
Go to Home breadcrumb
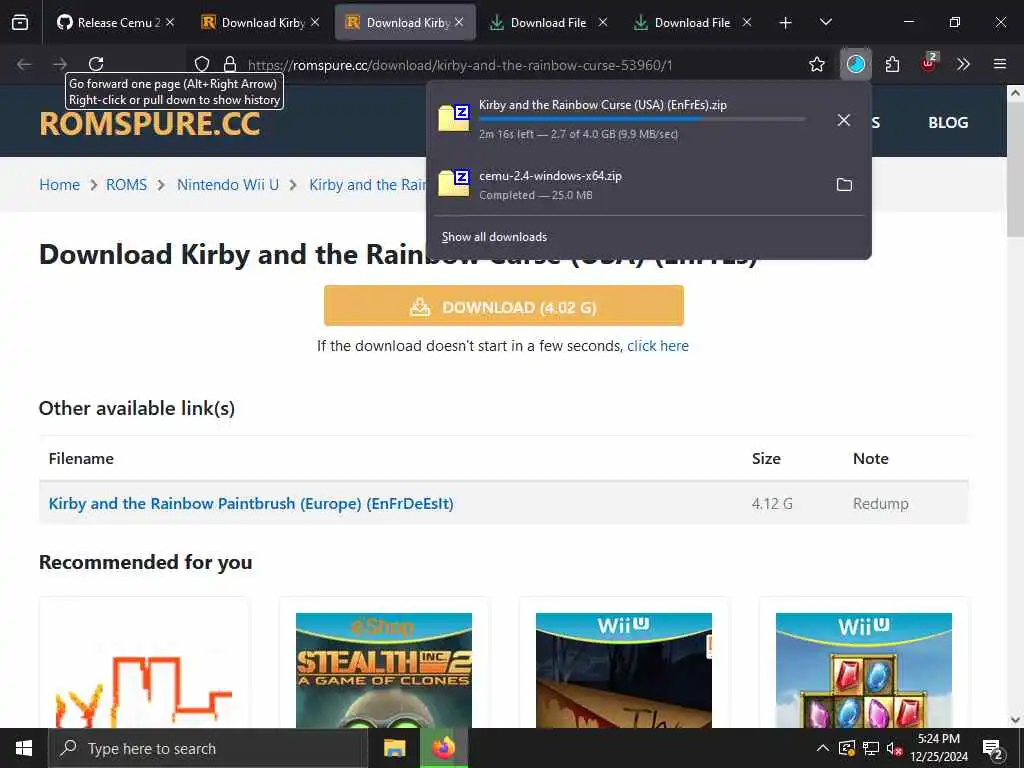point(59,185)
